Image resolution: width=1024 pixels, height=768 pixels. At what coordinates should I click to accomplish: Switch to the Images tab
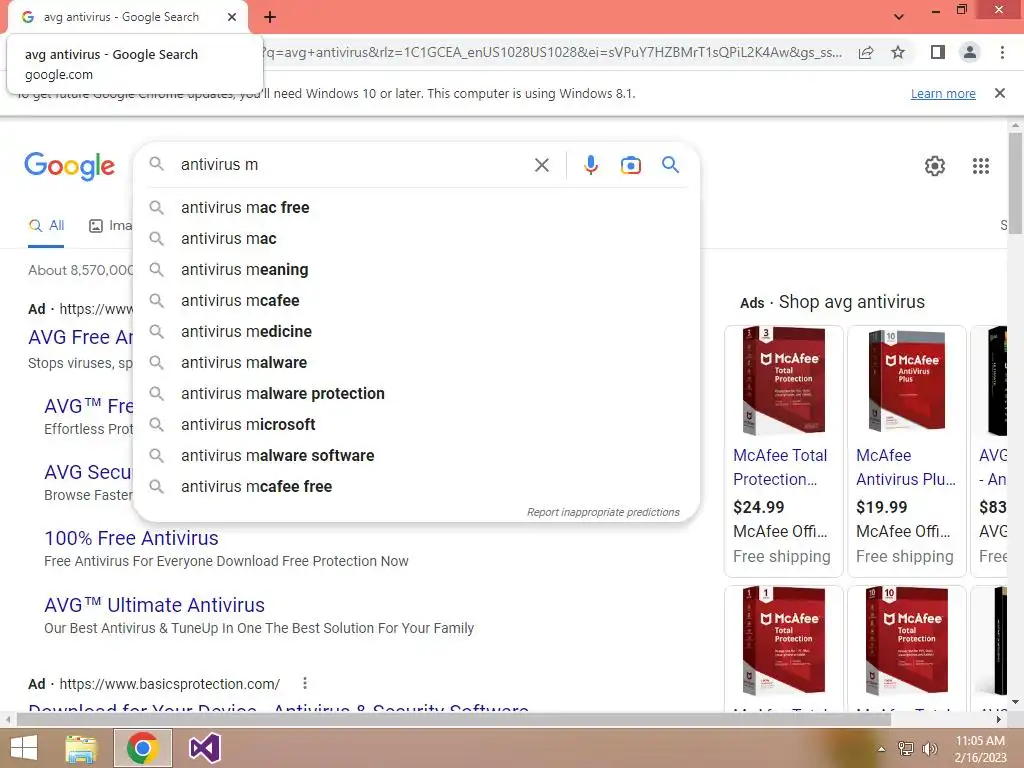(110, 226)
